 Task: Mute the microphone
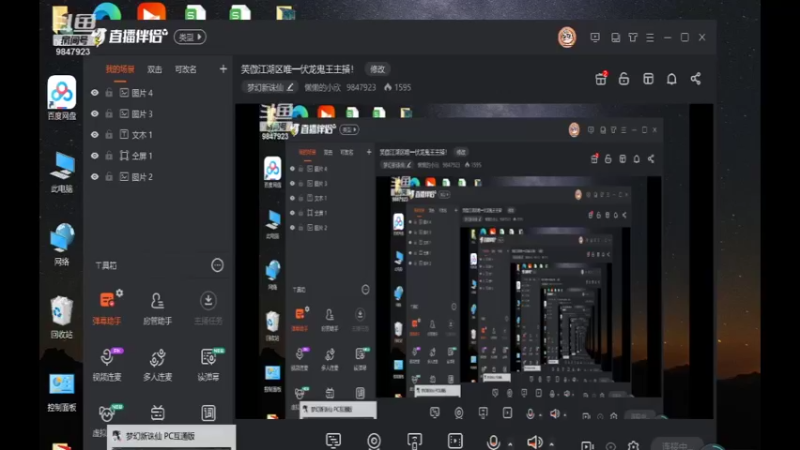(x=493, y=442)
